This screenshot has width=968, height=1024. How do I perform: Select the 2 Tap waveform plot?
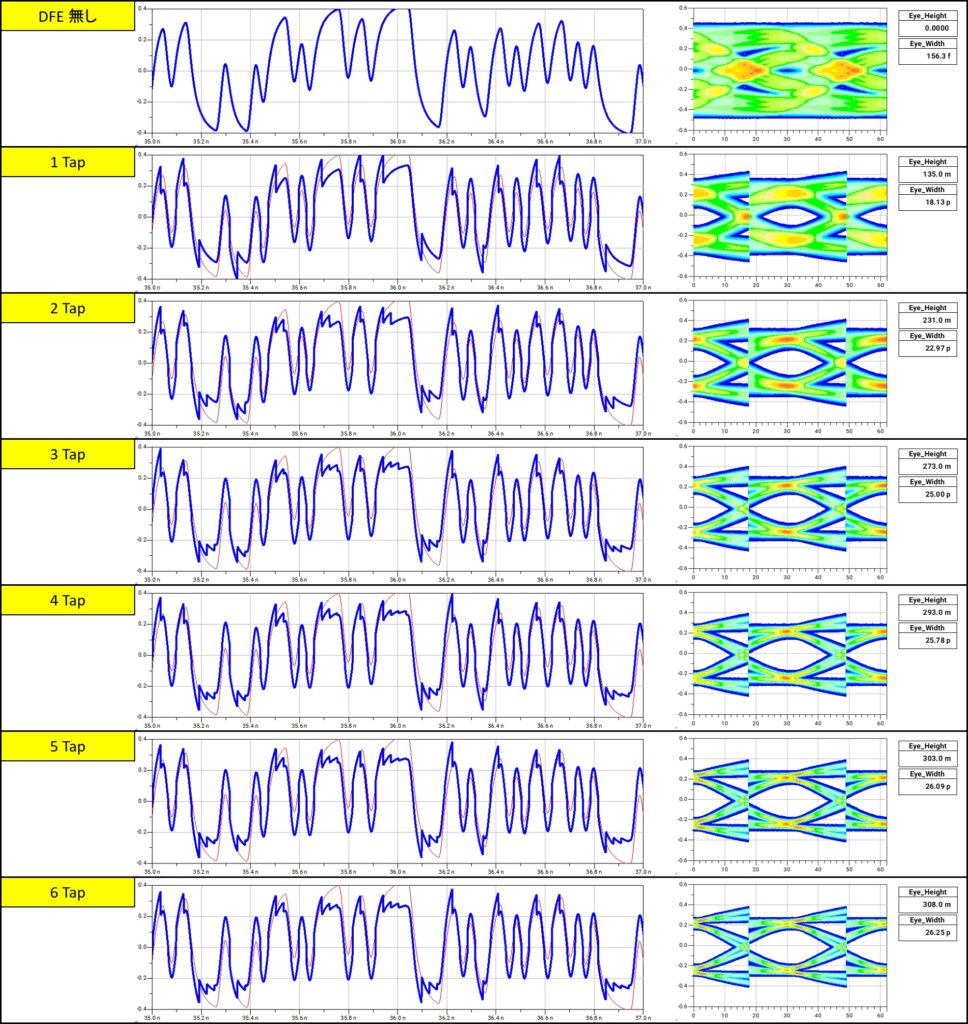[396, 361]
